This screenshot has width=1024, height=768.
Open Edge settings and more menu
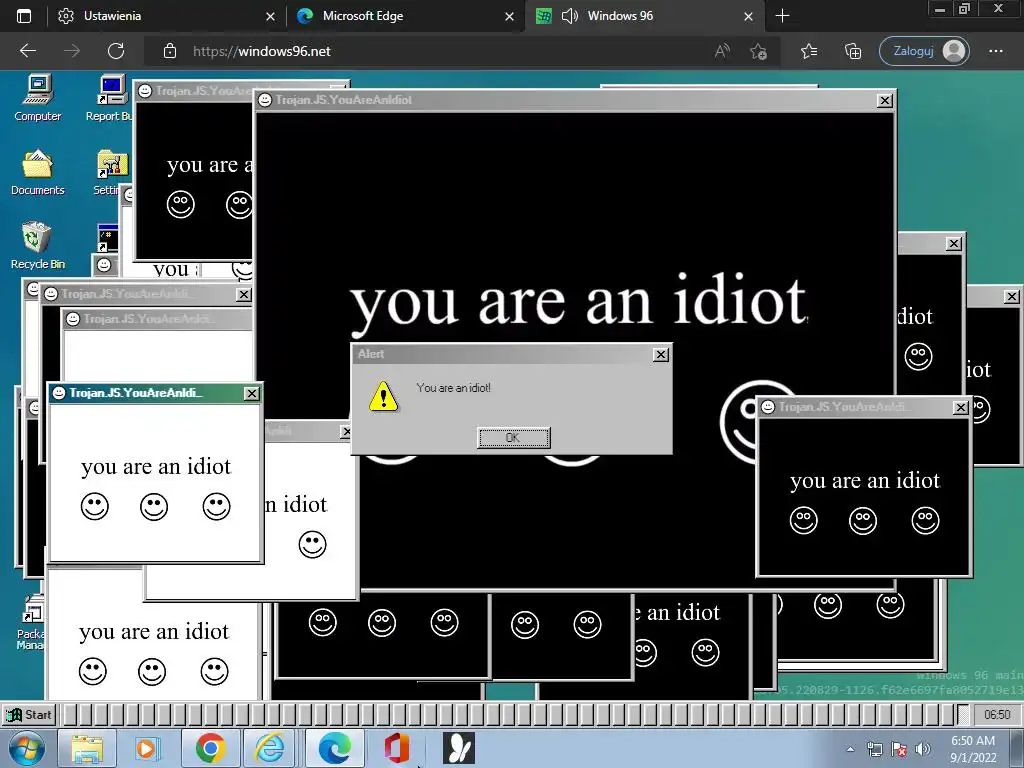[x=996, y=51]
